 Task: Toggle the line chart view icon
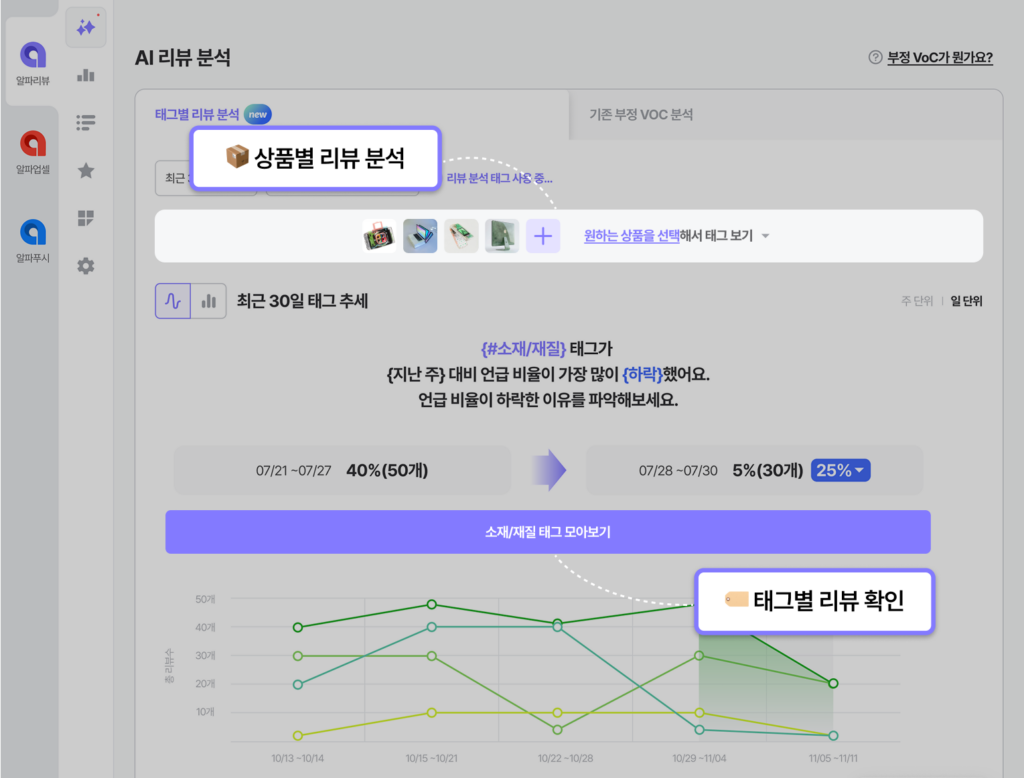[x=170, y=300]
